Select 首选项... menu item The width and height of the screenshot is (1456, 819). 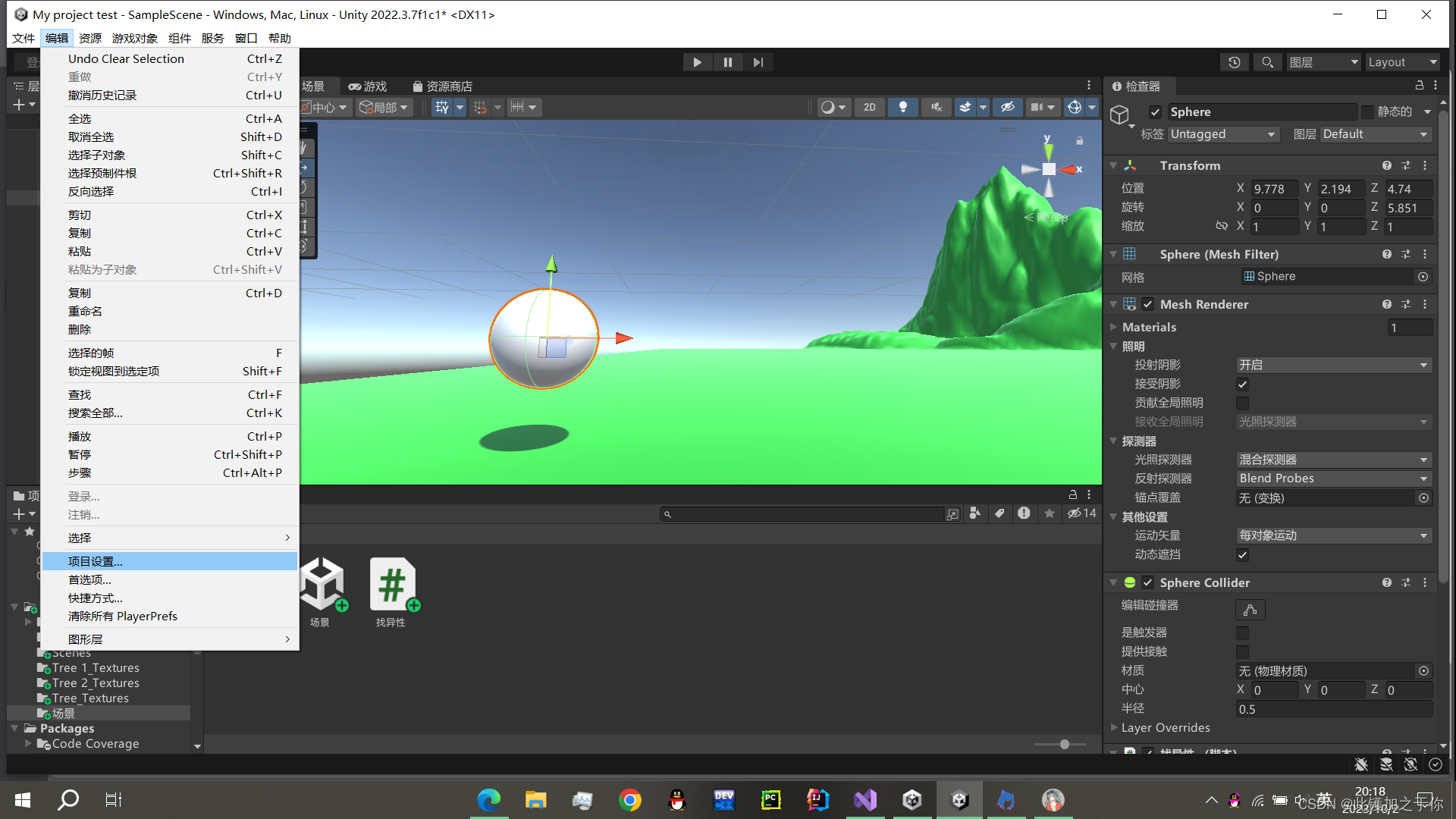[170, 579]
